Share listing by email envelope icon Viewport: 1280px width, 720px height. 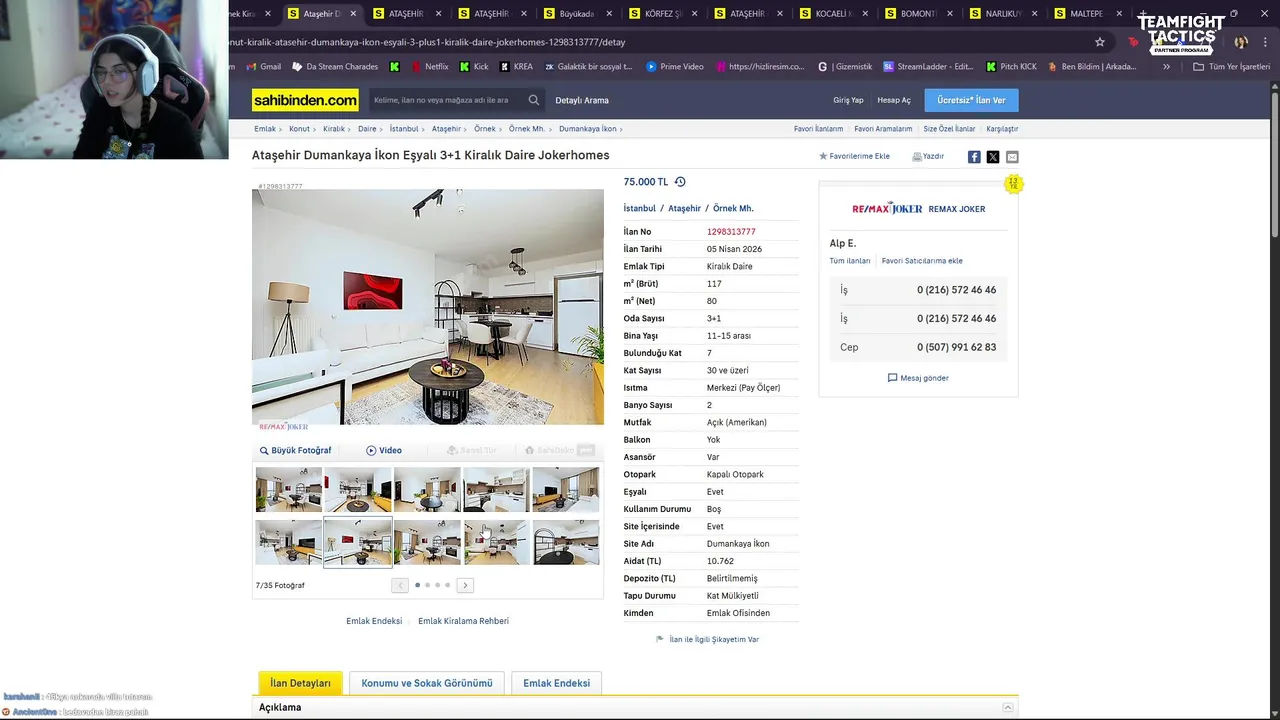(x=1012, y=157)
